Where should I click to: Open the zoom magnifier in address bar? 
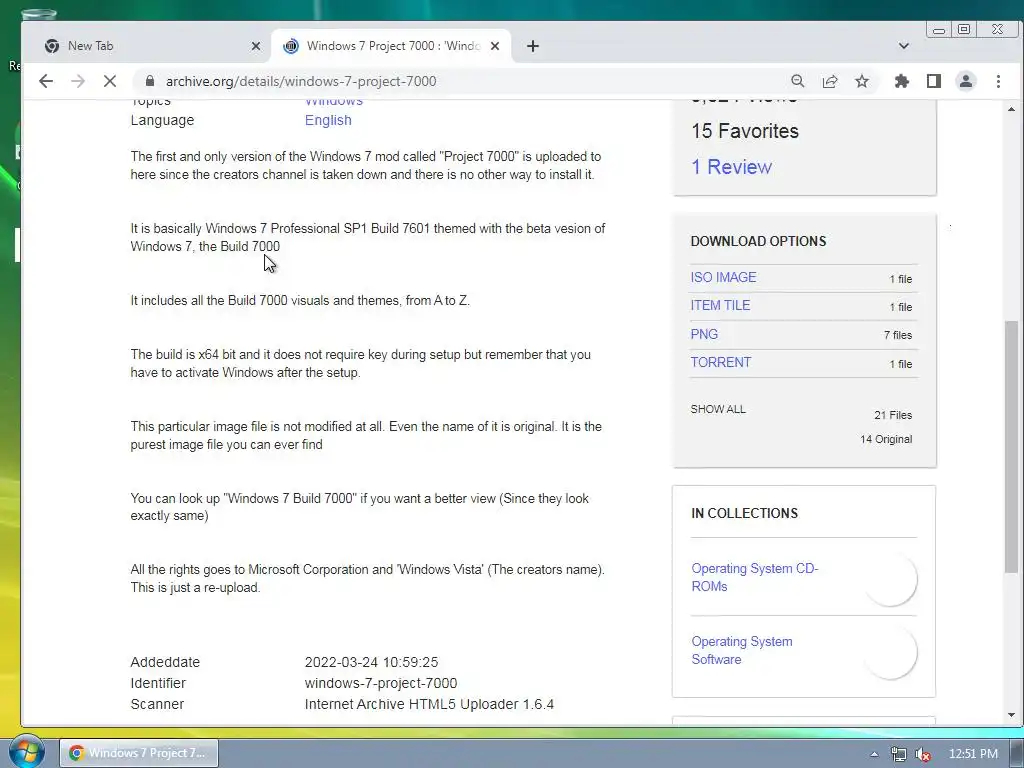click(x=797, y=81)
